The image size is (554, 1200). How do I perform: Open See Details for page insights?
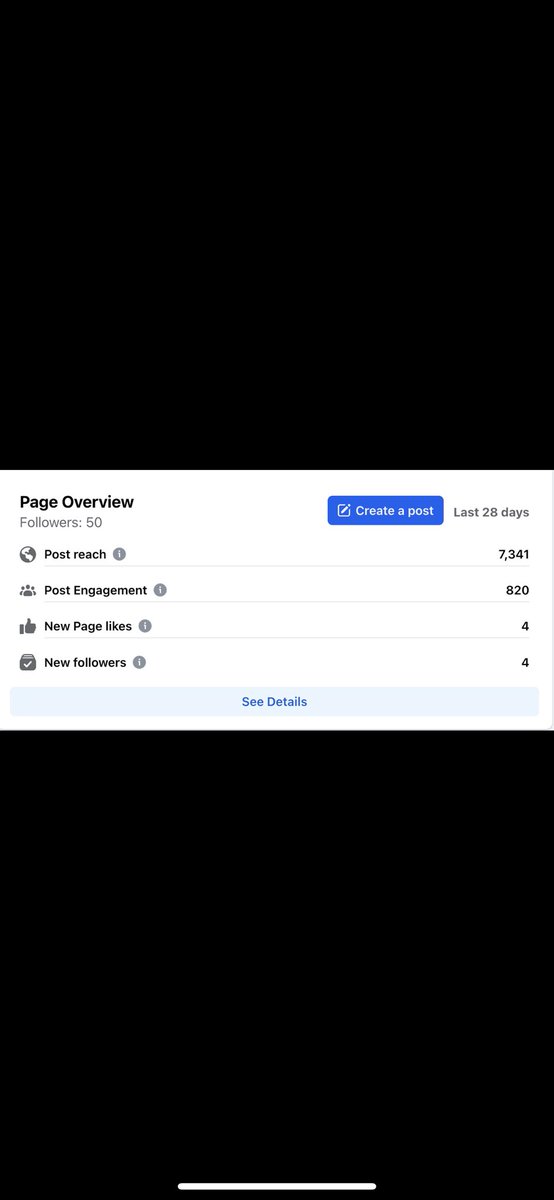[x=274, y=701]
